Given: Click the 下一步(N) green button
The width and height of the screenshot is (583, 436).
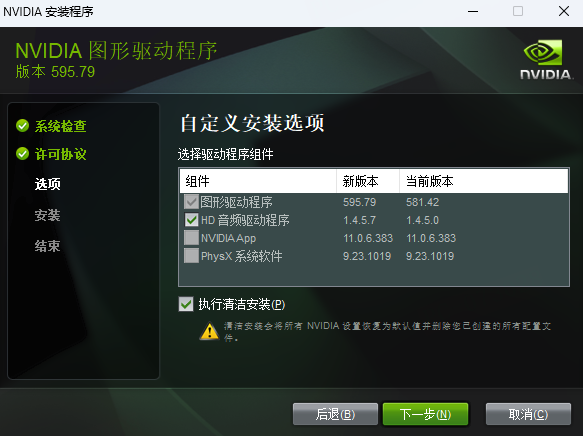Looking at the screenshot, I should [425, 414].
